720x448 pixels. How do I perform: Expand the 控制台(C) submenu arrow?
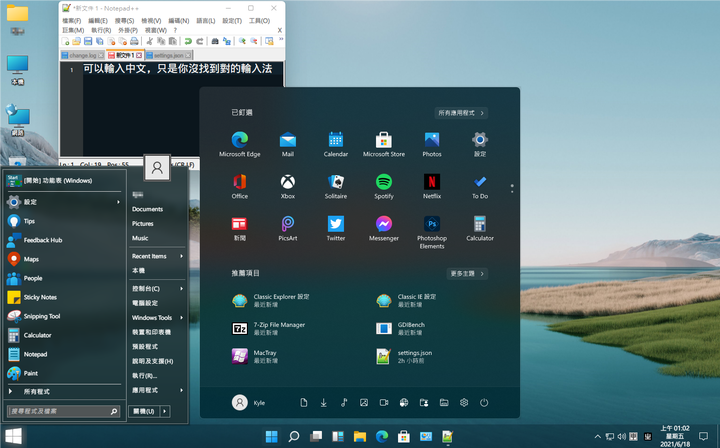181,289
